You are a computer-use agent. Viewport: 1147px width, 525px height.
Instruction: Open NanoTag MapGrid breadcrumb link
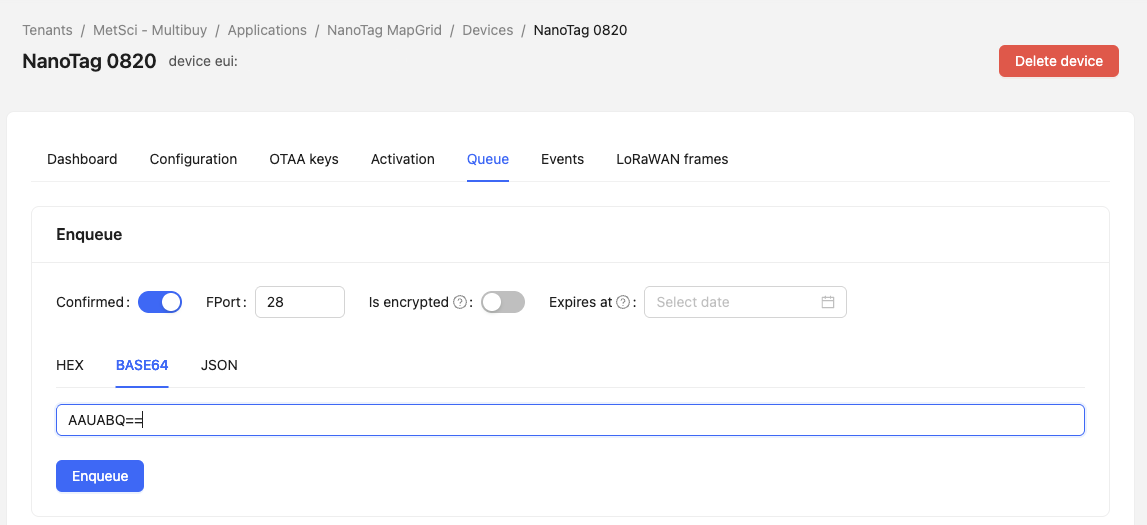(x=384, y=30)
